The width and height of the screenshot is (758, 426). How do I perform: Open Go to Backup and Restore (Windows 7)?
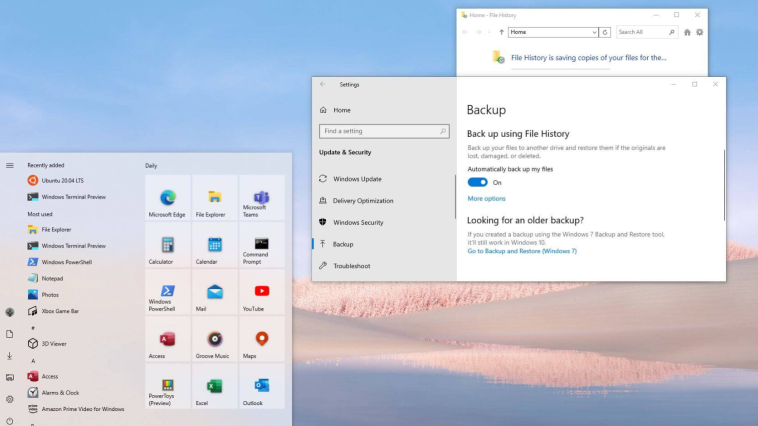pos(522,251)
